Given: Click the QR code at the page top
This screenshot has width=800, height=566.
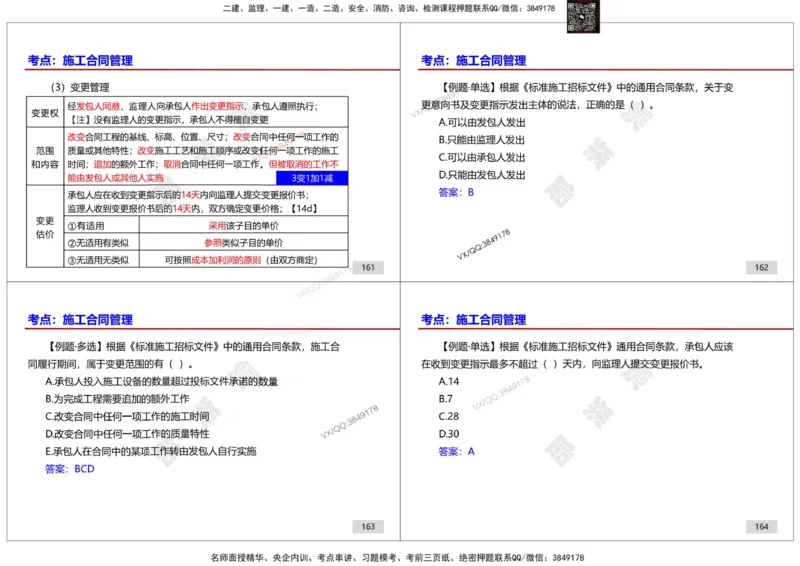Looking at the screenshot, I should click(583, 16).
